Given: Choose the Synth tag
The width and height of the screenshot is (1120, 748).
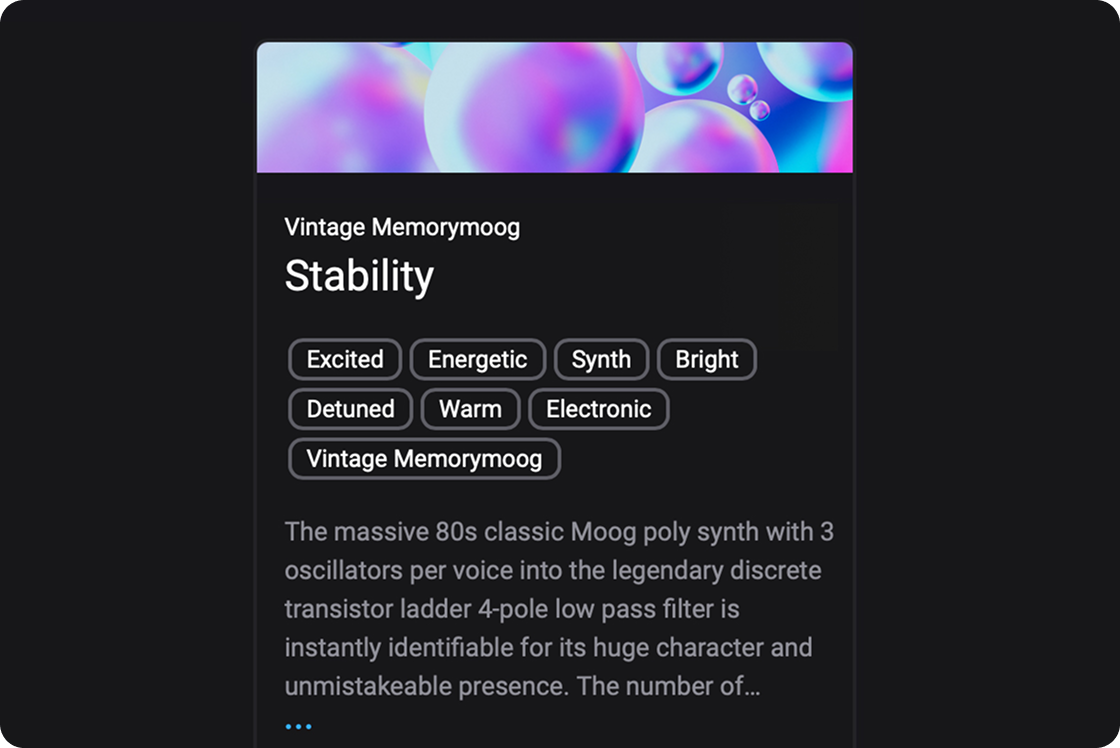Looking at the screenshot, I should pyautogui.click(x=601, y=360).
